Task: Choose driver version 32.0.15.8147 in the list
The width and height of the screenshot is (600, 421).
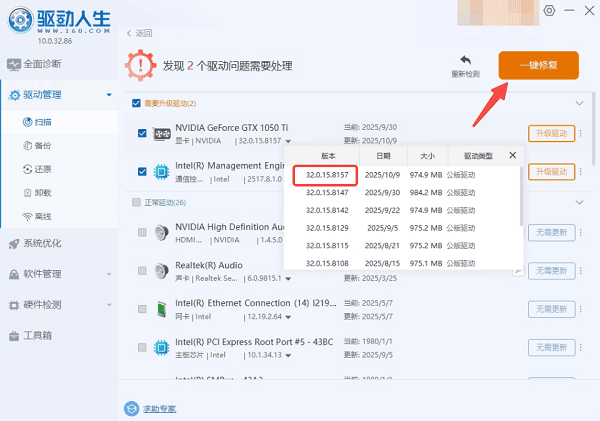Action: tap(327, 192)
